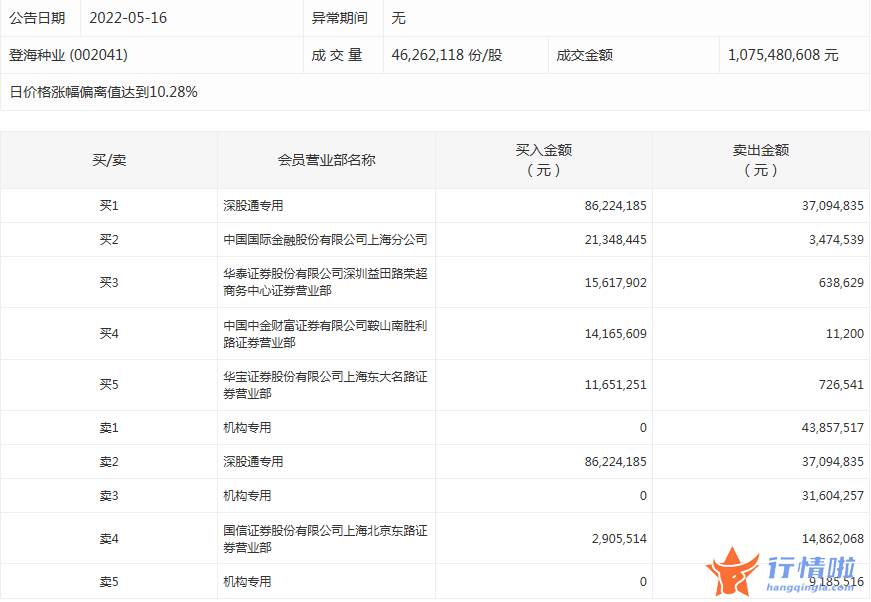Select sell amount 3,474,539
Screen dimensions: 871x602
tap(836, 239)
